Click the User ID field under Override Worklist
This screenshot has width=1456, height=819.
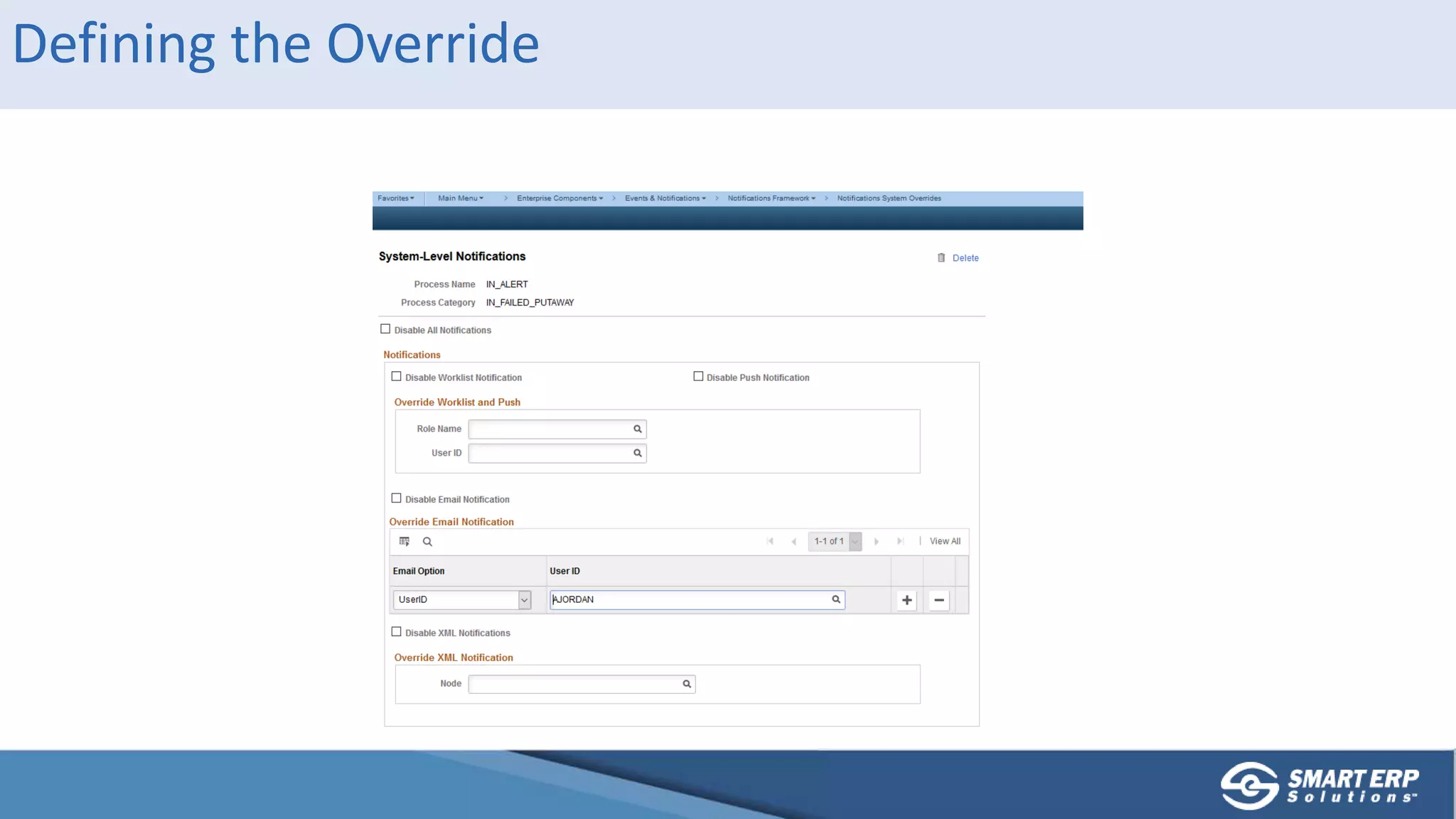pos(557,454)
